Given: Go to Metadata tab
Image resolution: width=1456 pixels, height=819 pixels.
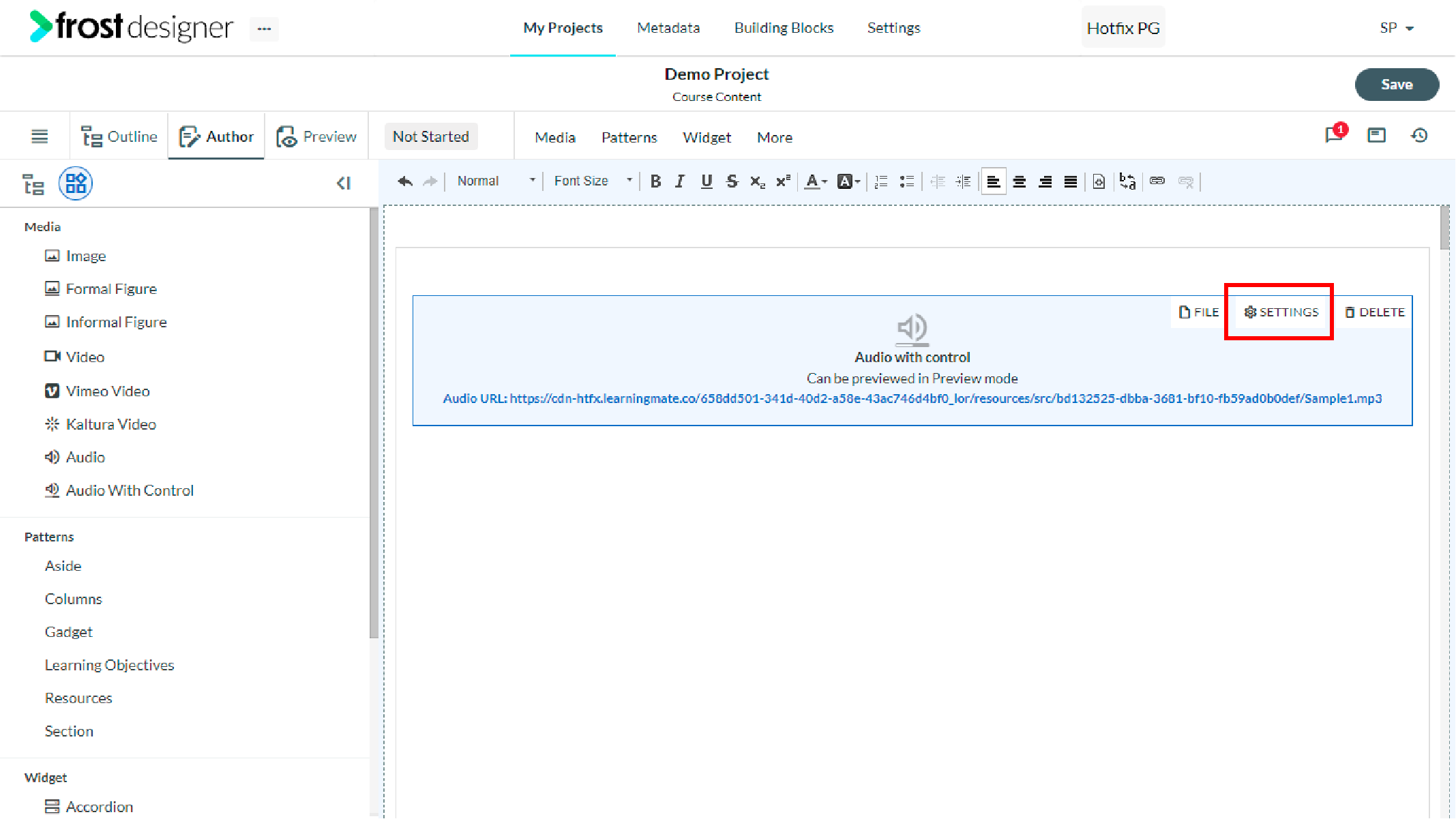Looking at the screenshot, I should (668, 28).
